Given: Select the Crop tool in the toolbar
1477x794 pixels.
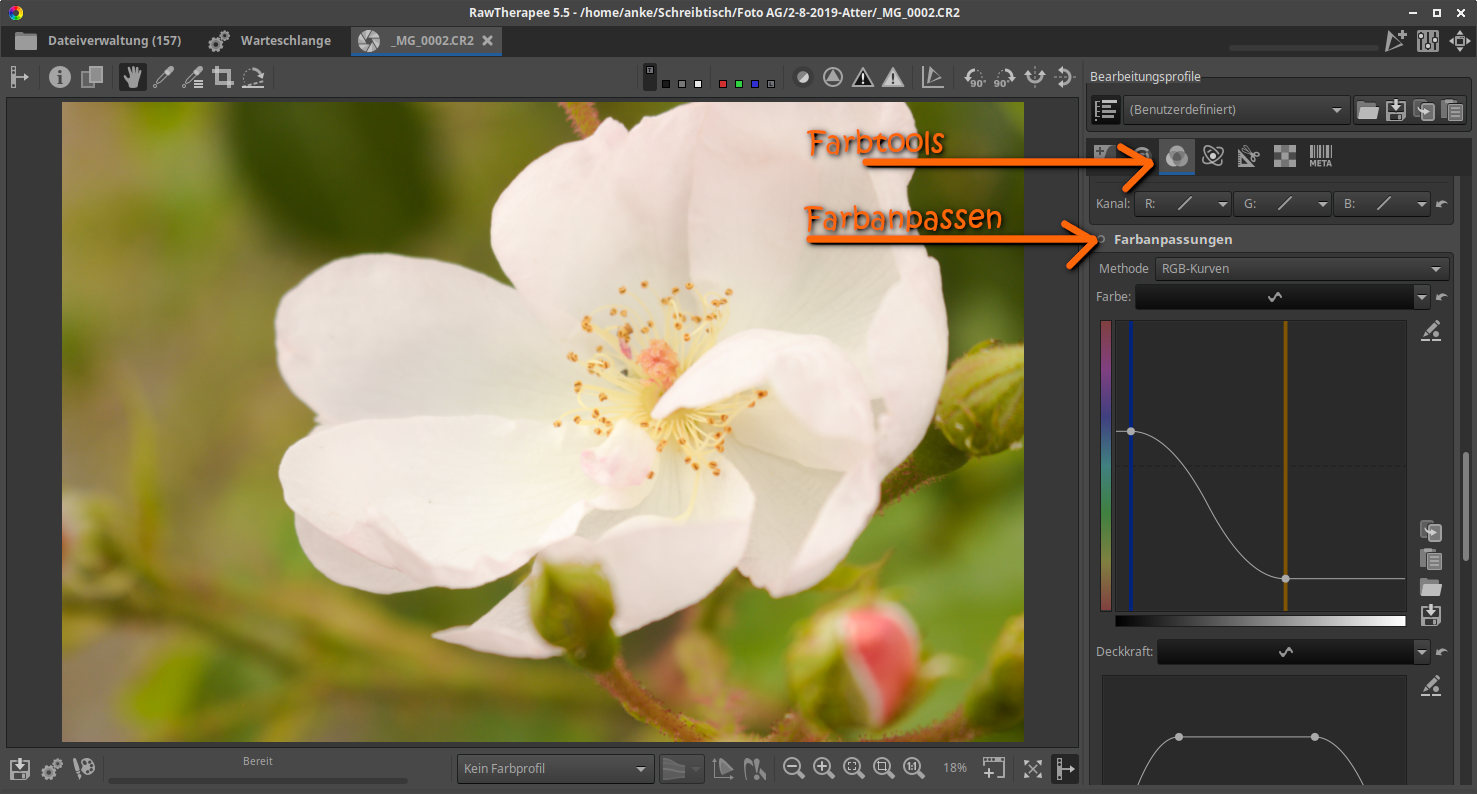Looking at the screenshot, I should coord(222,77).
